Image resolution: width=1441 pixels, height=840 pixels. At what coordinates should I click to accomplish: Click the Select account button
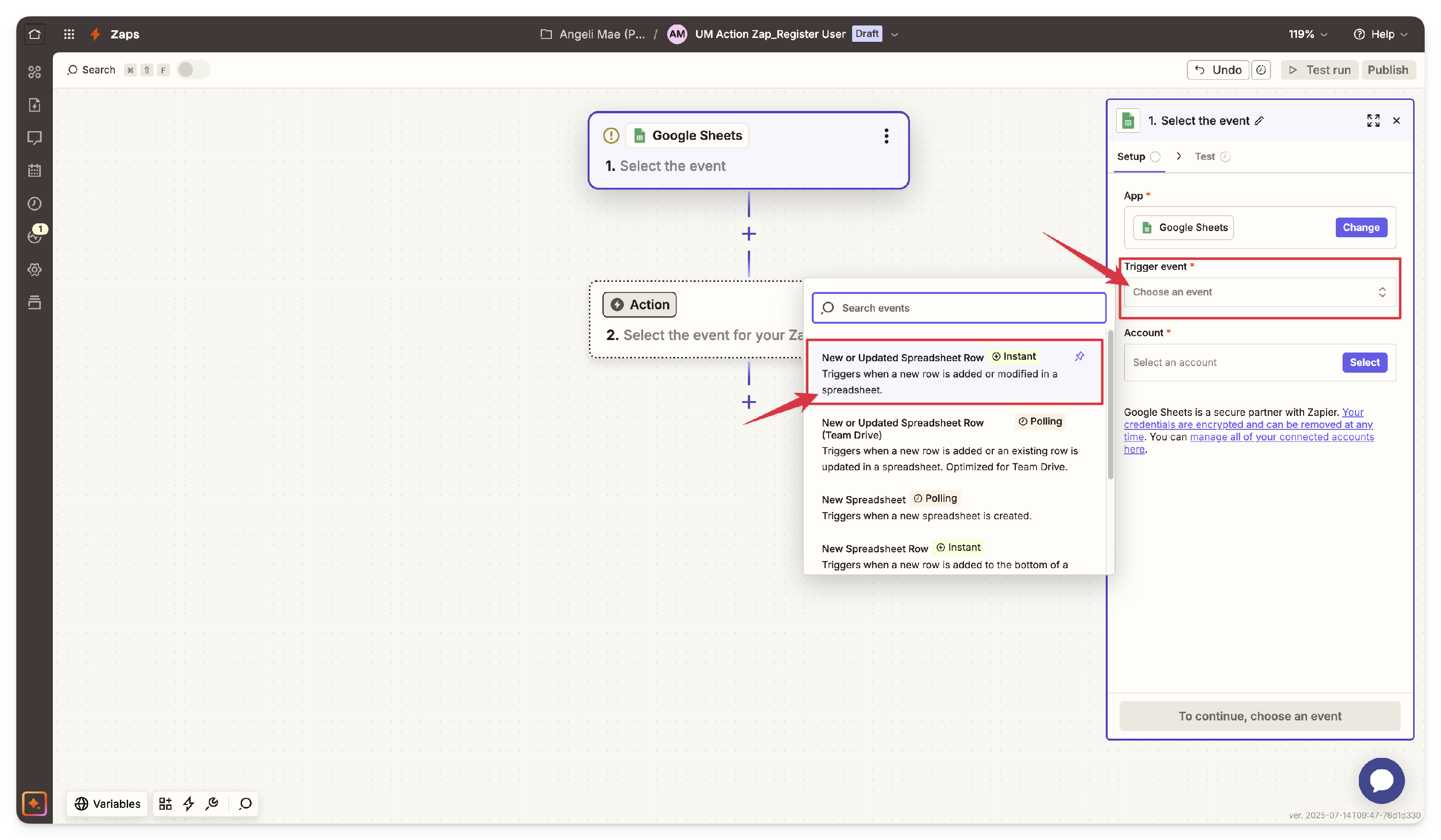1364,363
